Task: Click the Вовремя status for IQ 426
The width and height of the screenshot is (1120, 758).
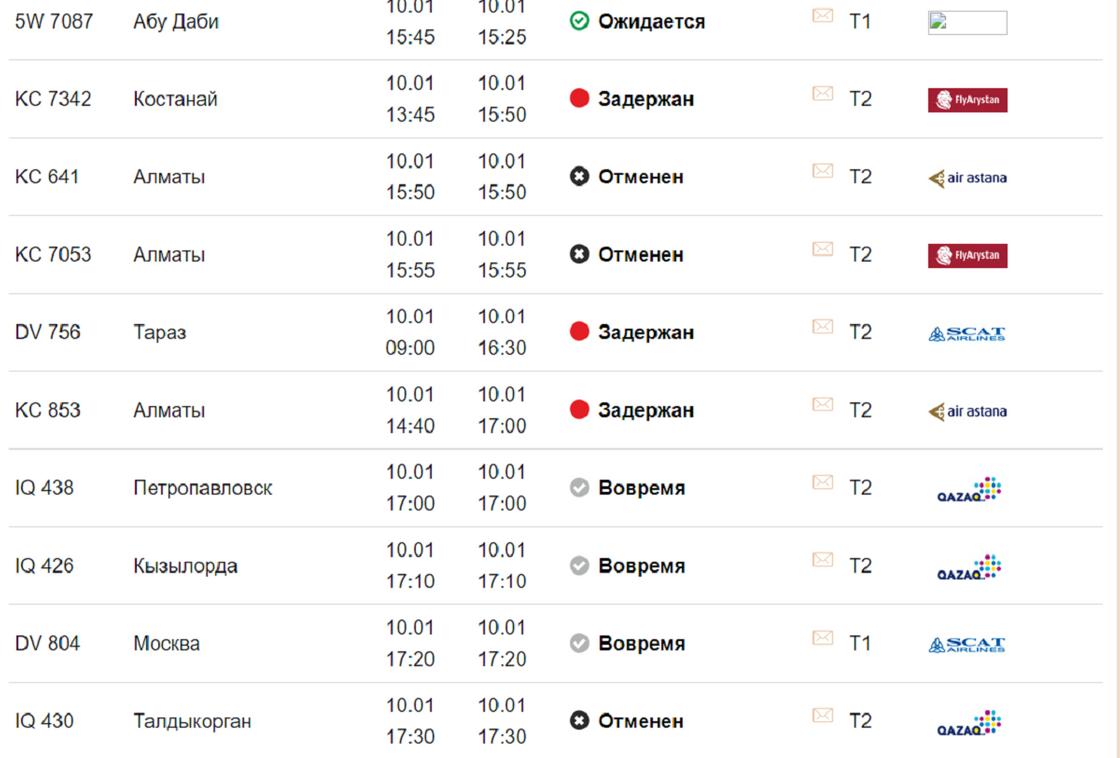Action: [x=641, y=566]
